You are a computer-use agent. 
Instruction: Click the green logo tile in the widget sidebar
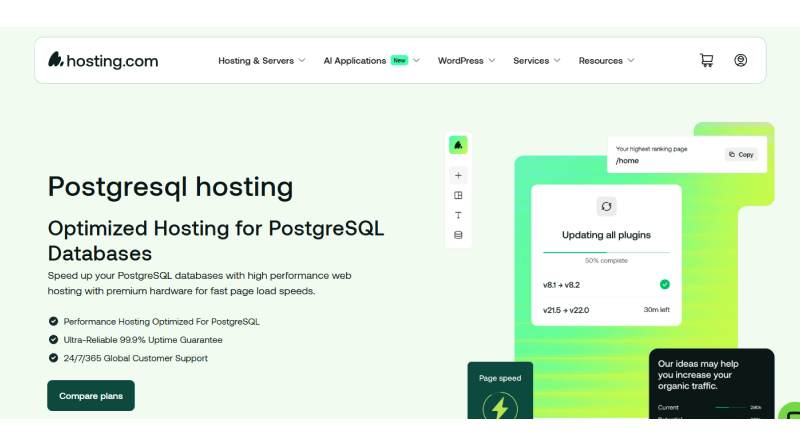point(458,145)
